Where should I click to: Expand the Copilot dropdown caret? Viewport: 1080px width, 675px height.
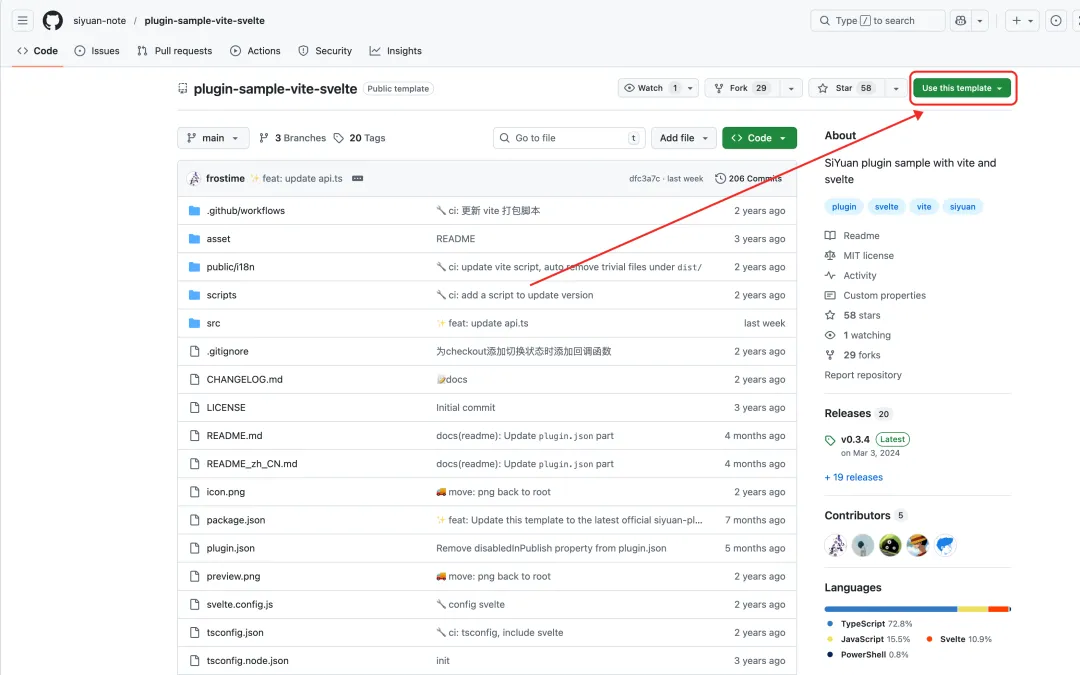(979, 21)
